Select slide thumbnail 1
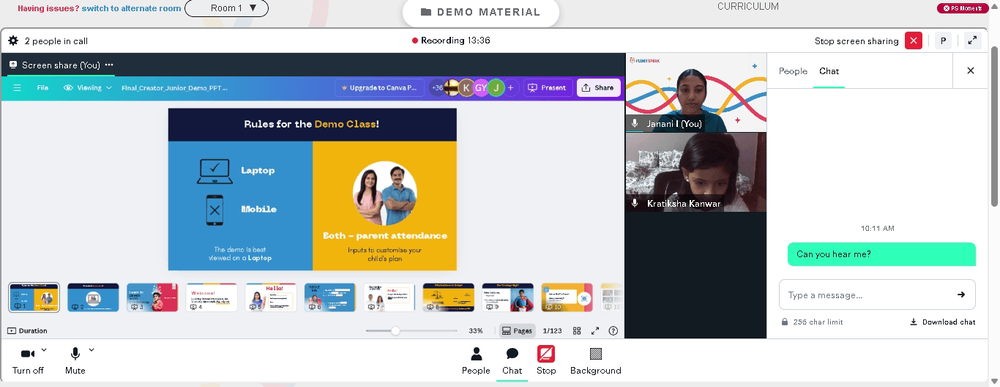1000x387 pixels. pyautogui.click(x=34, y=298)
